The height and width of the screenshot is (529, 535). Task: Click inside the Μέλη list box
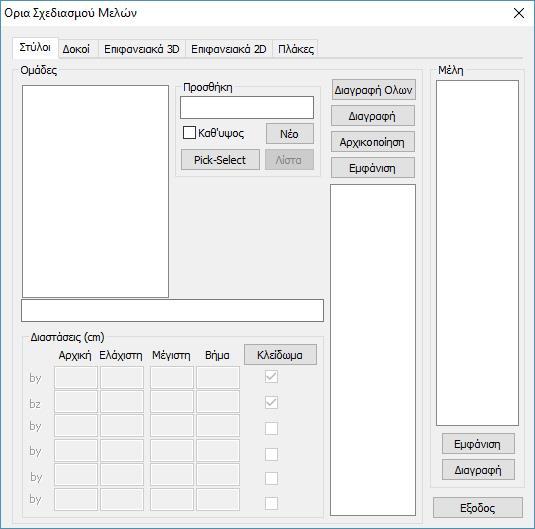(477, 253)
